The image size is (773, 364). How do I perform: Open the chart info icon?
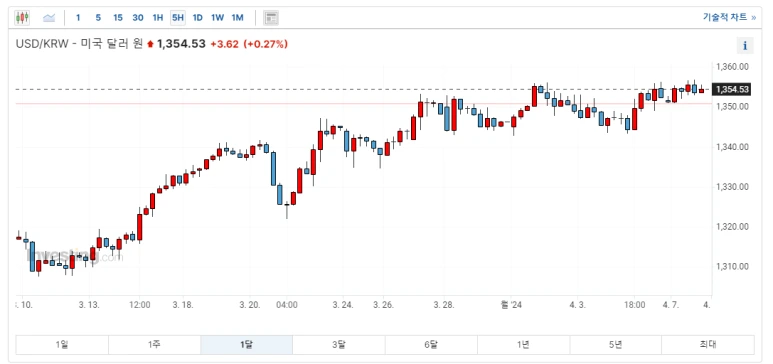(745, 46)
